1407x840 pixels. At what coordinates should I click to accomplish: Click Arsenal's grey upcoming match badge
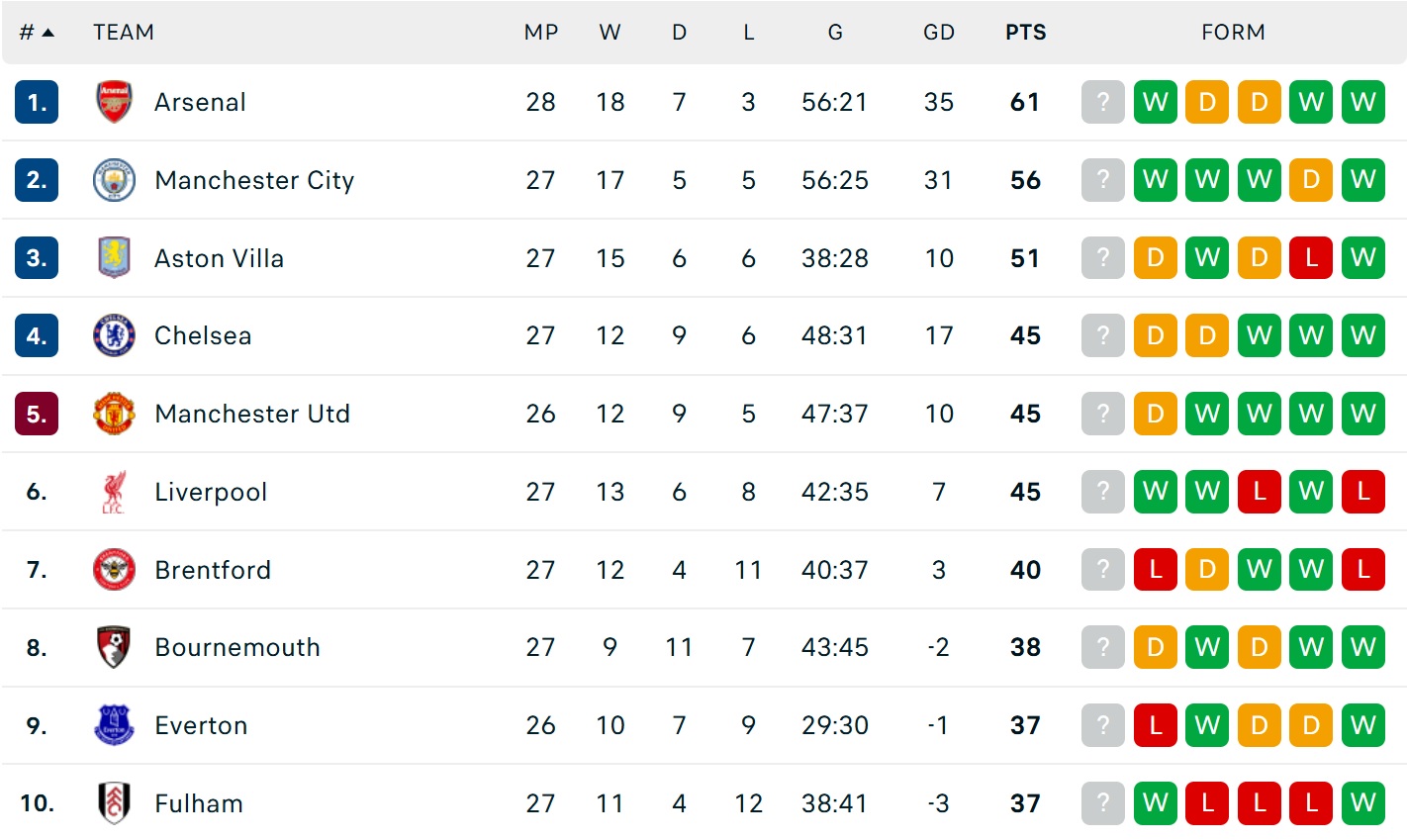[x=1103, y=102]
